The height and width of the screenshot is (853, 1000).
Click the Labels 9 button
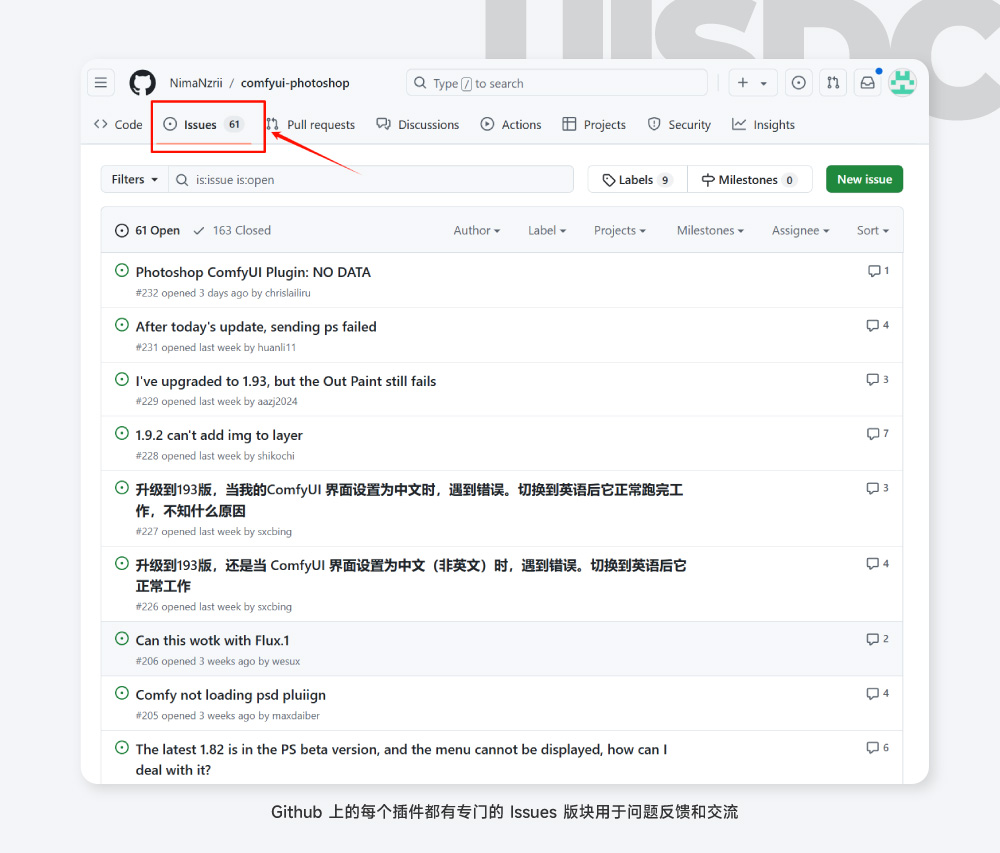click(637, 180)
